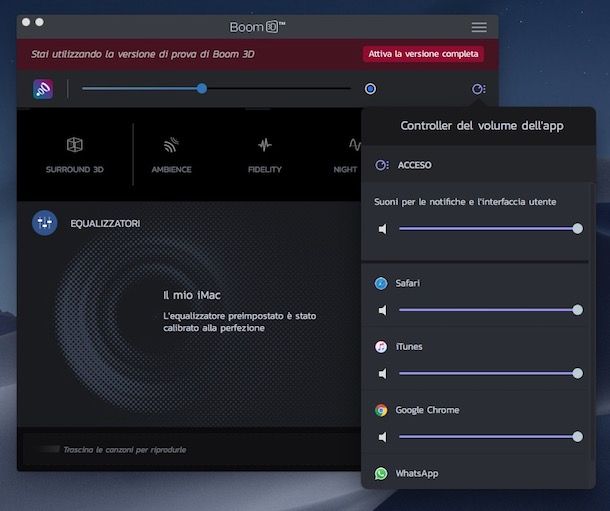Adjust the Safari volume slider
The height and width of the screenshot is (511, 610).
pos(491,310)
